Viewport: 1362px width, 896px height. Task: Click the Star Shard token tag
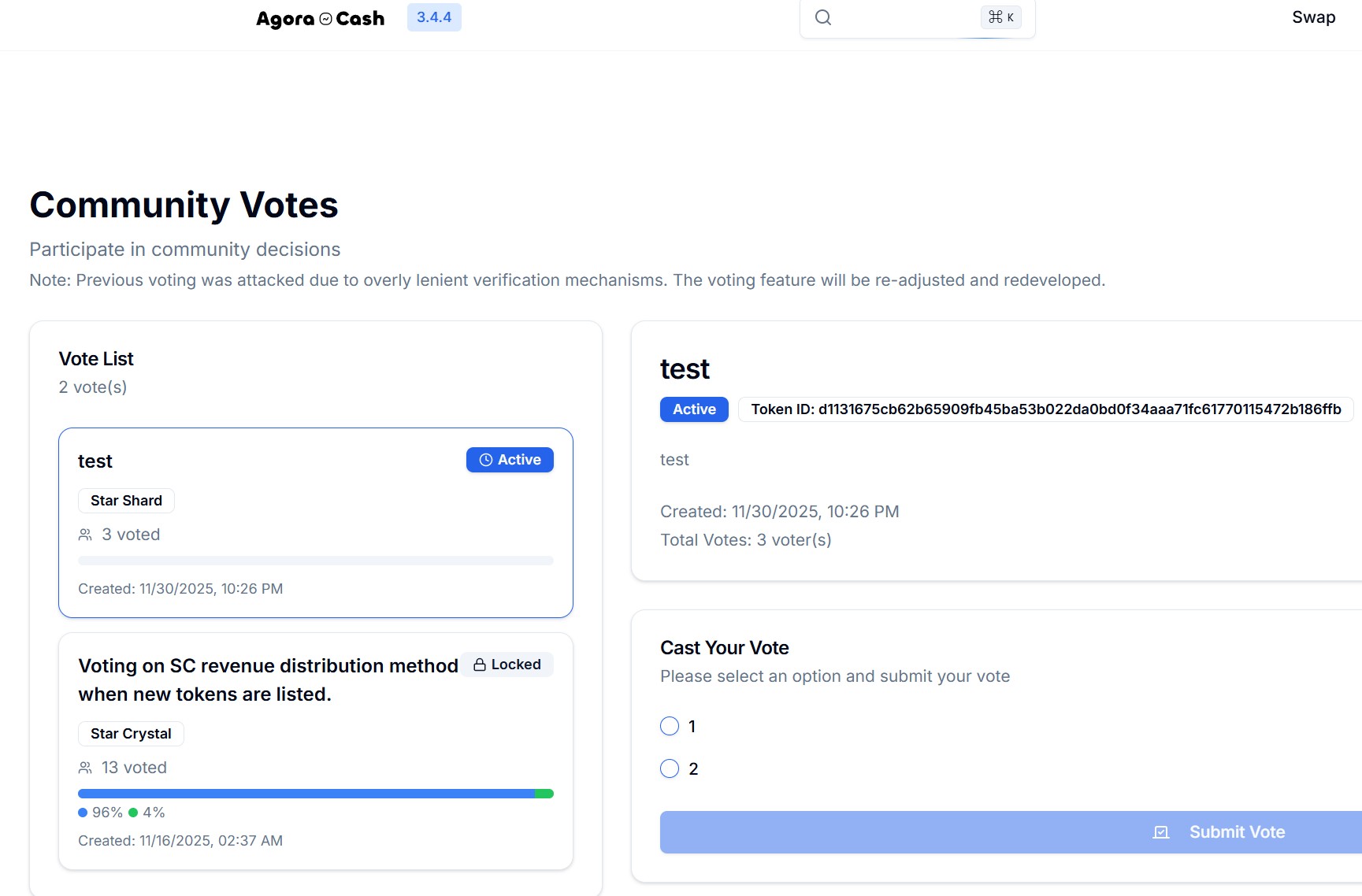pyautogui.click(x=126, y=501)
